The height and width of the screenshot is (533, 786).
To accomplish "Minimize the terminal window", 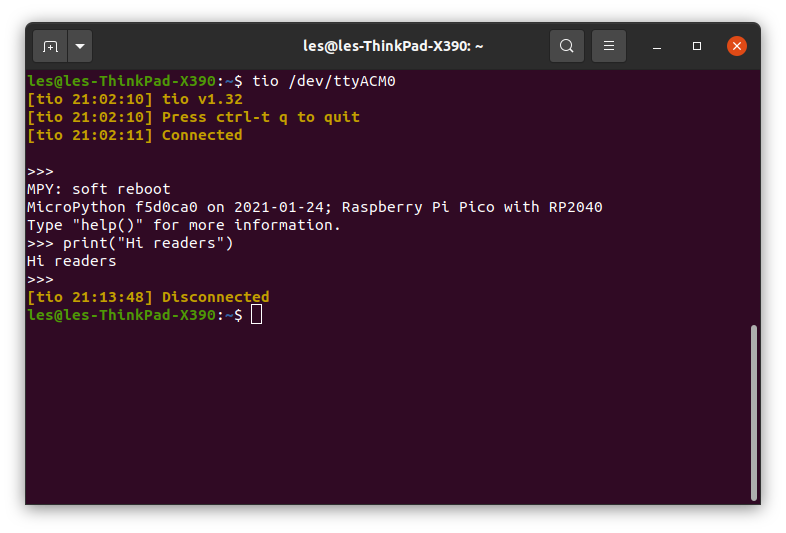I will pyautogui.click(x=657, y=47).
